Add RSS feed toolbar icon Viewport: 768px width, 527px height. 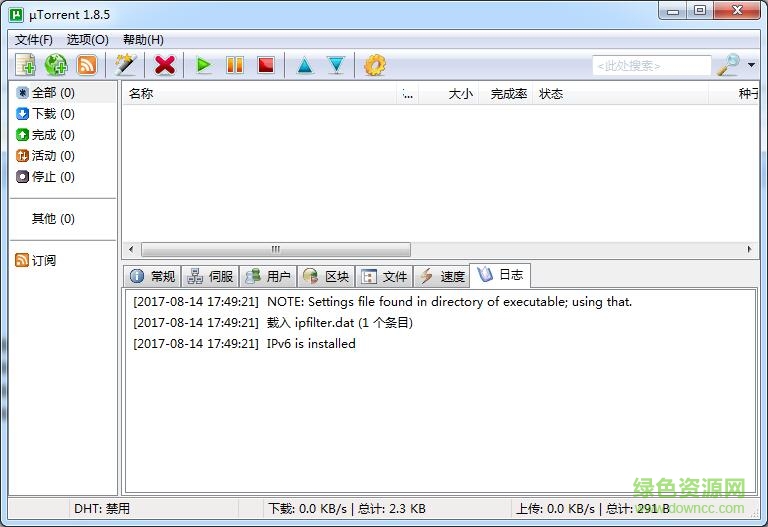(x=87, y=65)
